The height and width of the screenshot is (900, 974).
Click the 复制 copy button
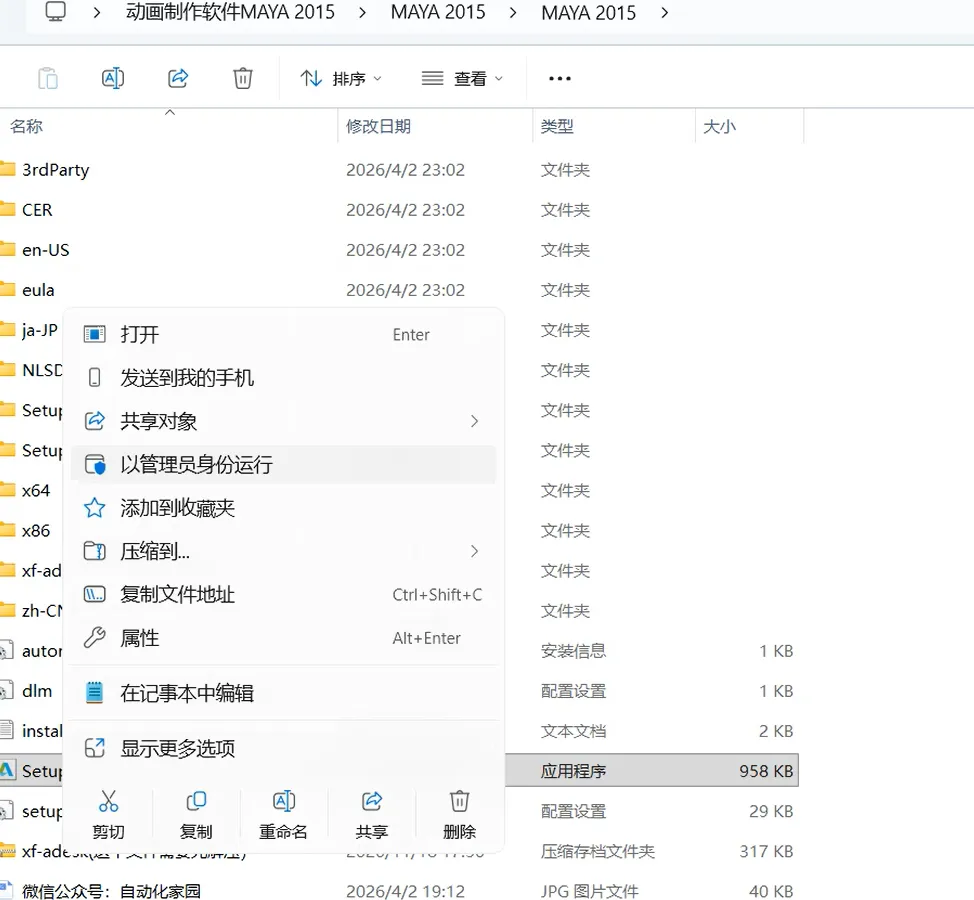tap(196, 814)
